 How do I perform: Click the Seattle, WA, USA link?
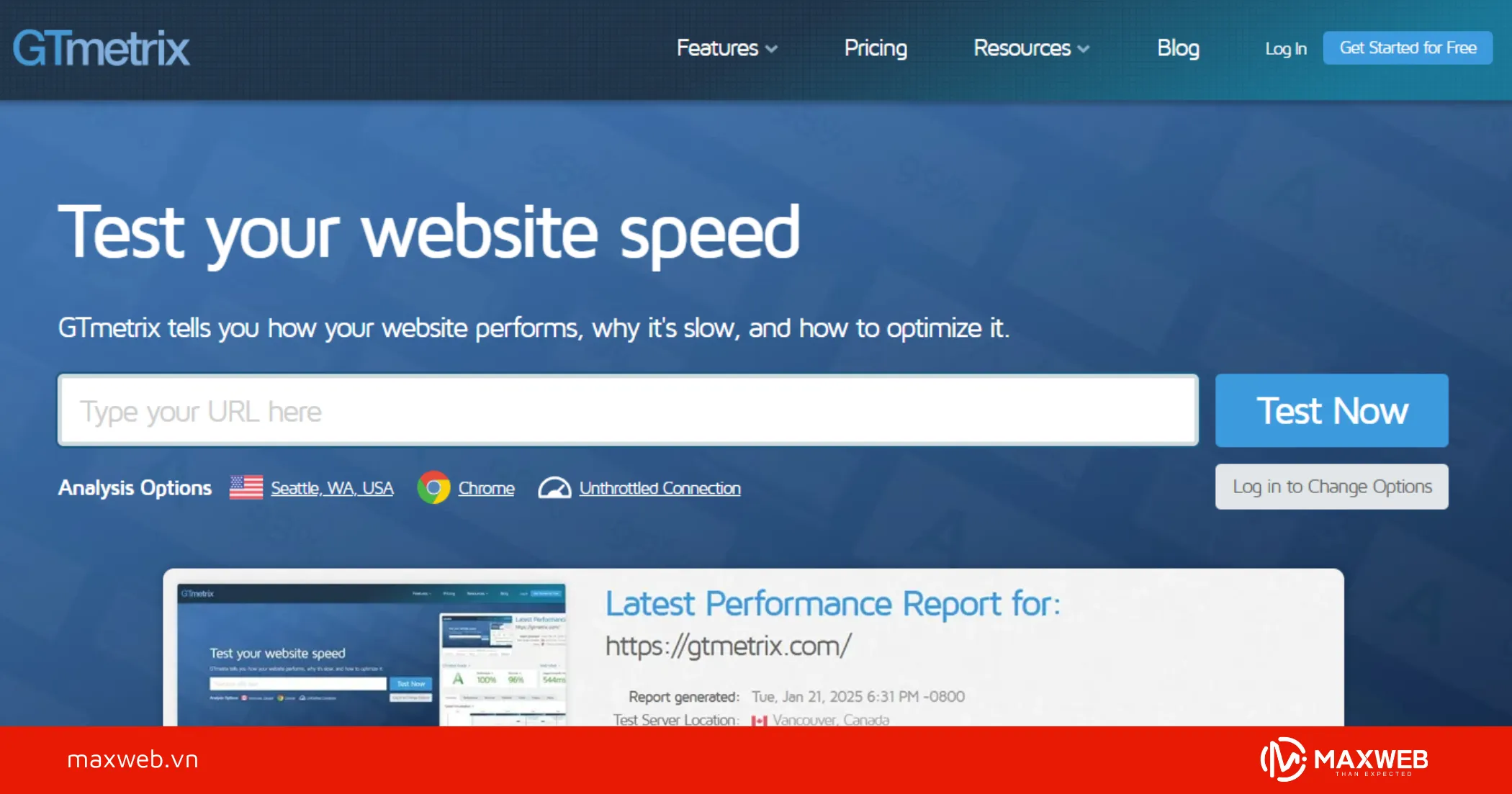tap(332, 488)
